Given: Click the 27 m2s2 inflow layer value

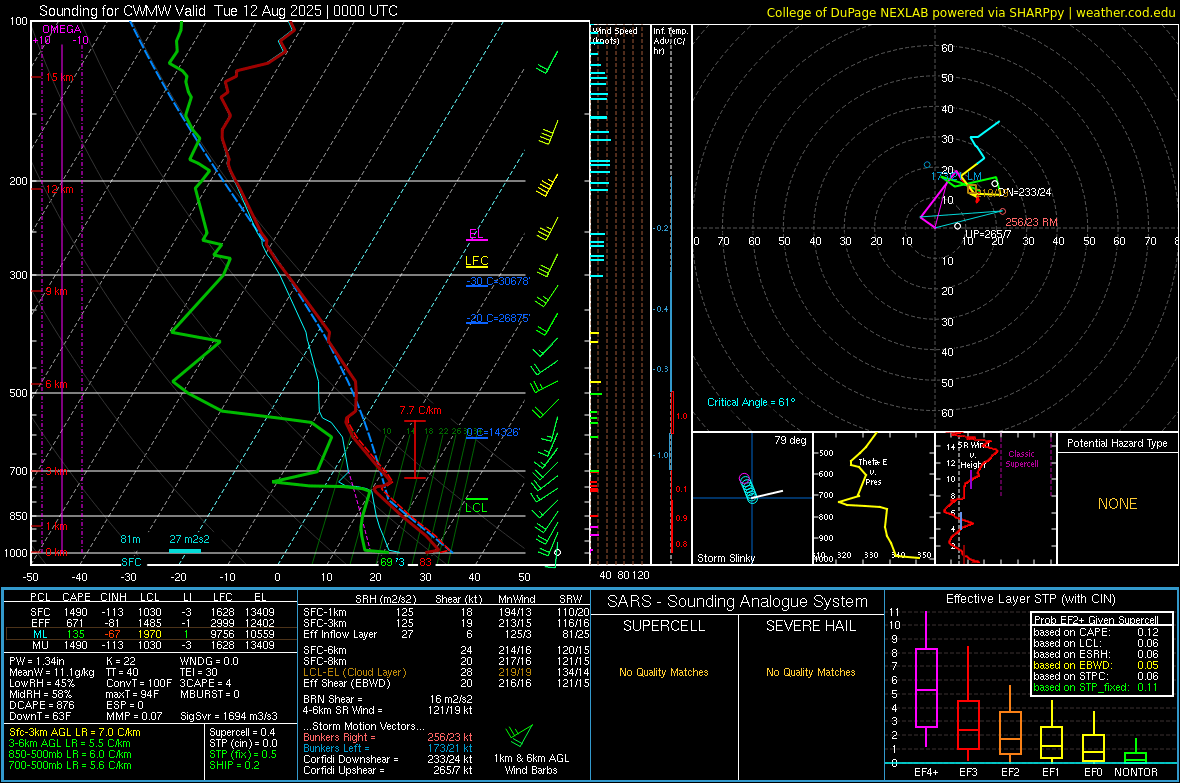Looking at the screenshot, I should (x=190, y=539).
